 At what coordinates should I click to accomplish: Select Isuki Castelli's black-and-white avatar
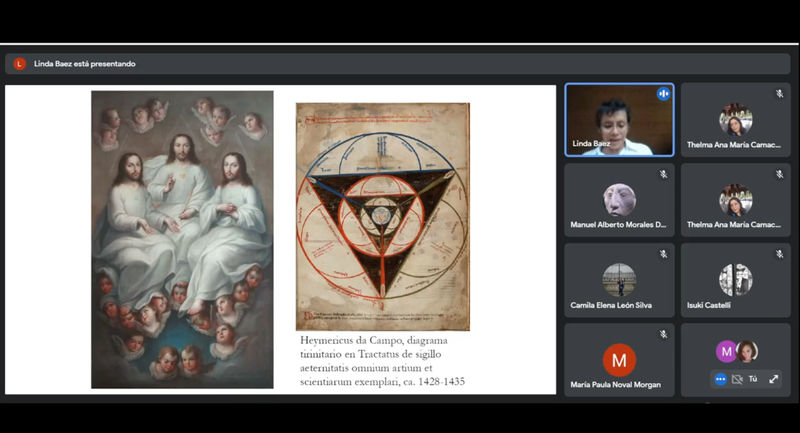click(x=735, y=279)
